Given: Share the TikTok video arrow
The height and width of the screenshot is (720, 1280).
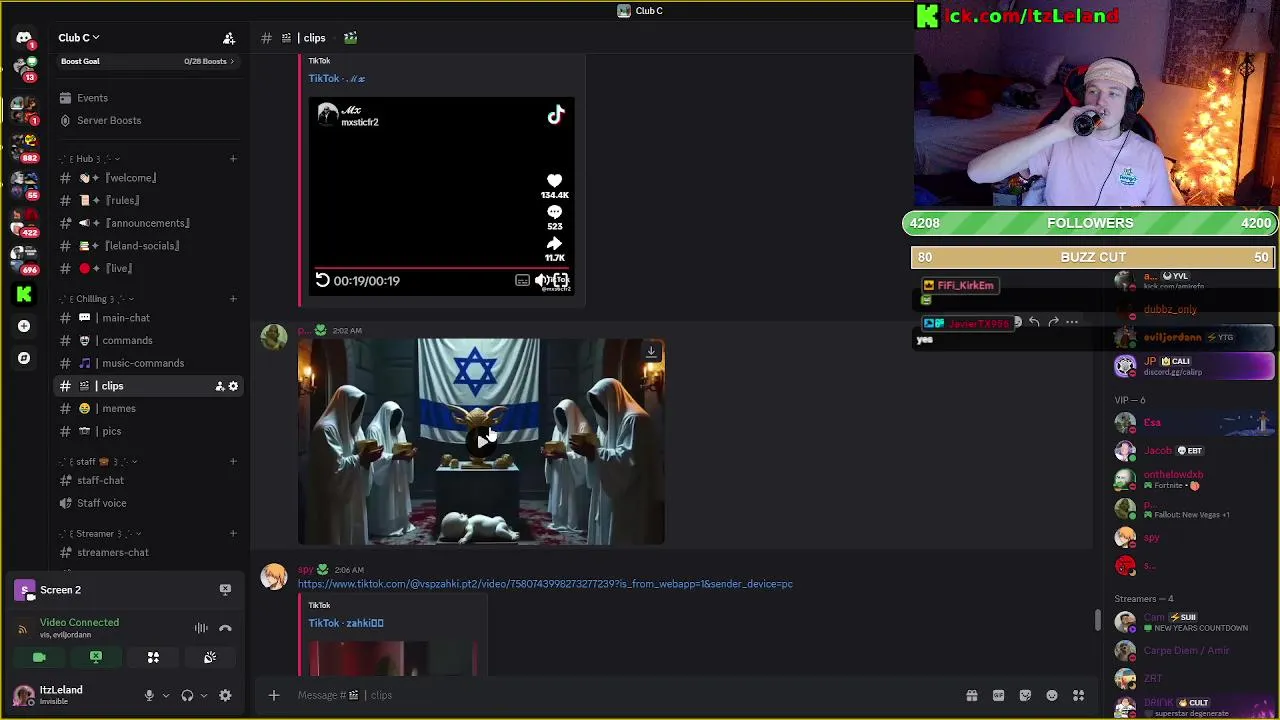Looking at the screenshot, I should click(x=555, y=244).
